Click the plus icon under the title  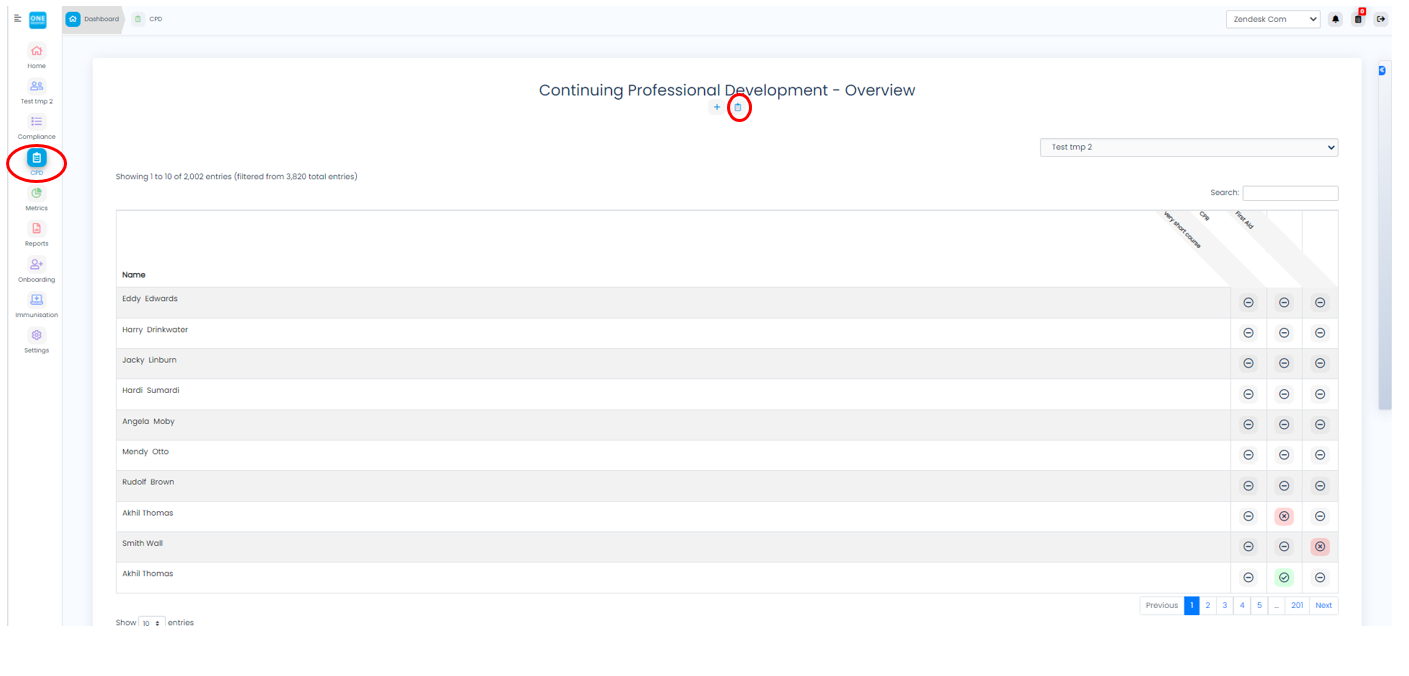point(717,107)
